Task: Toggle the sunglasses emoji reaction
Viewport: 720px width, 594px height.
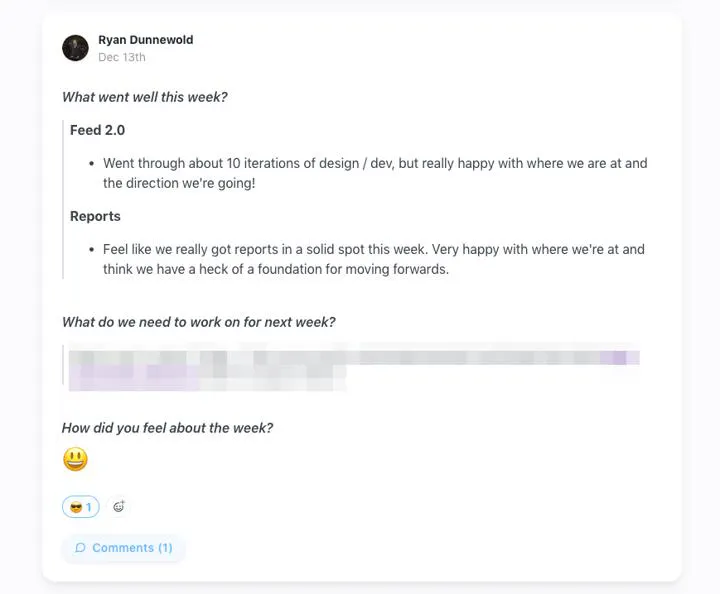Action: pyautogui.click(x=80, y=507)
